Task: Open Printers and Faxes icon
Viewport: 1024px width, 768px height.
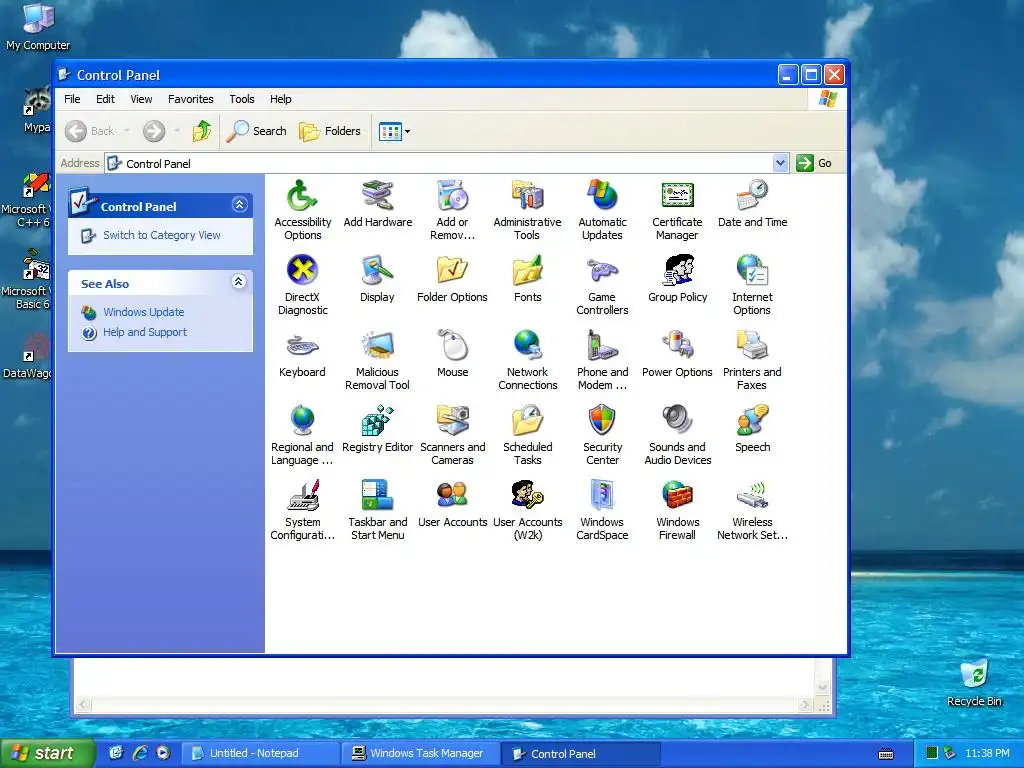Action: click(752, 359)
